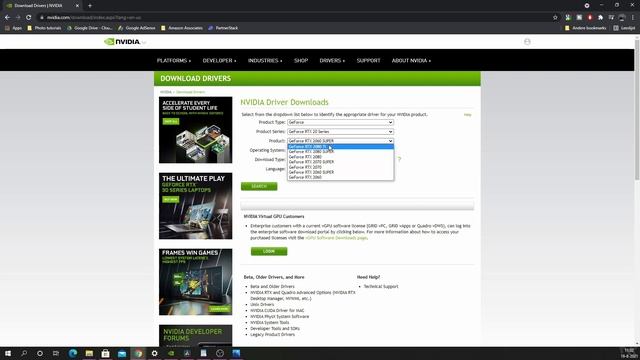Open the Google AdSense bookmark

(x=136, y=28)
